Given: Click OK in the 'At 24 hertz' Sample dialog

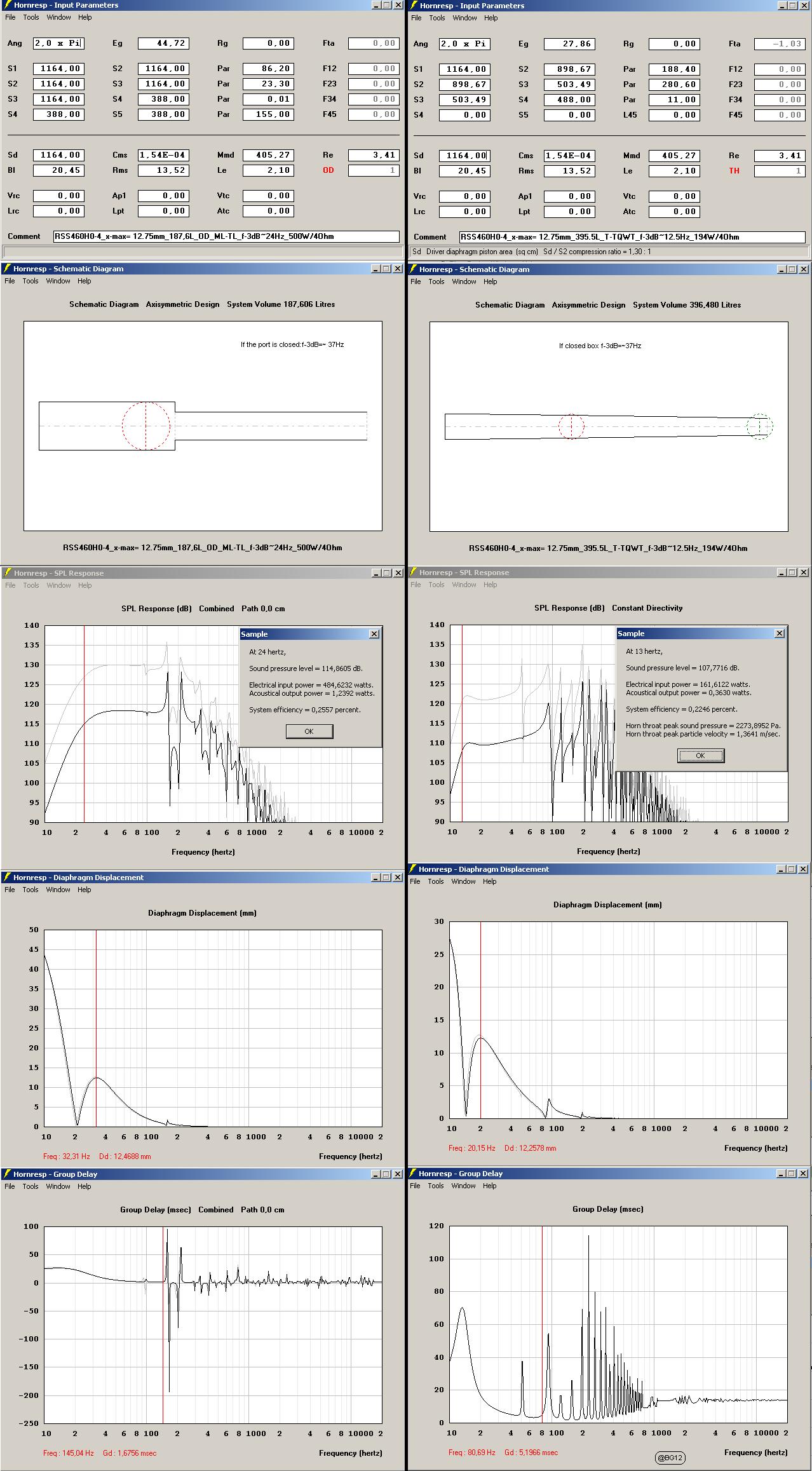Looking at the screenshot, I should click(309, 731).
